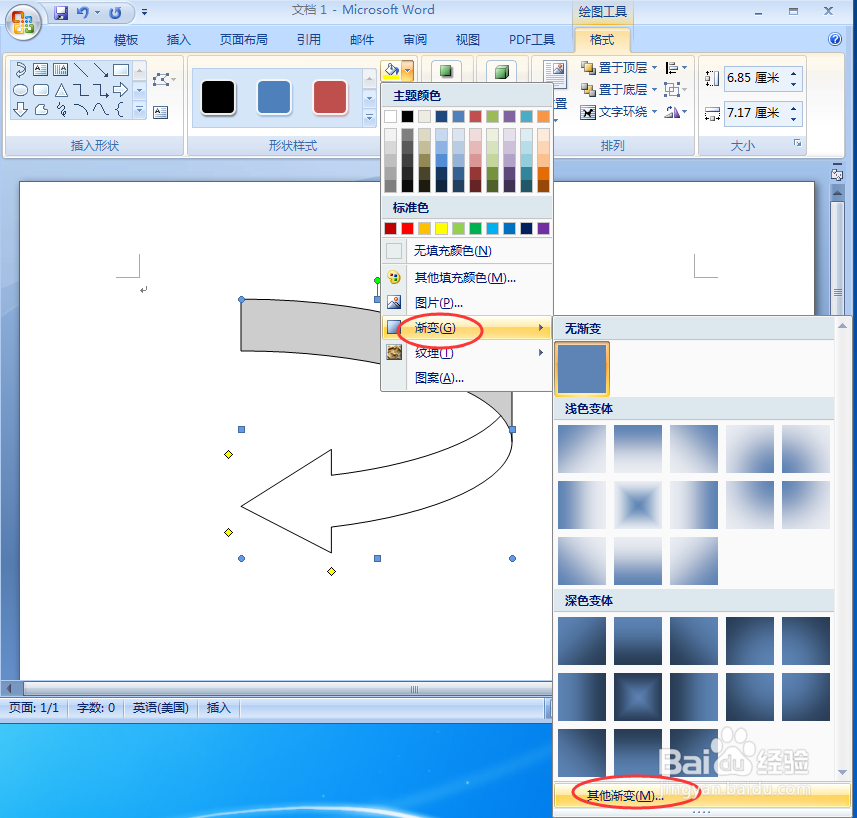Open the 格式 drawing tools tab

602,40
